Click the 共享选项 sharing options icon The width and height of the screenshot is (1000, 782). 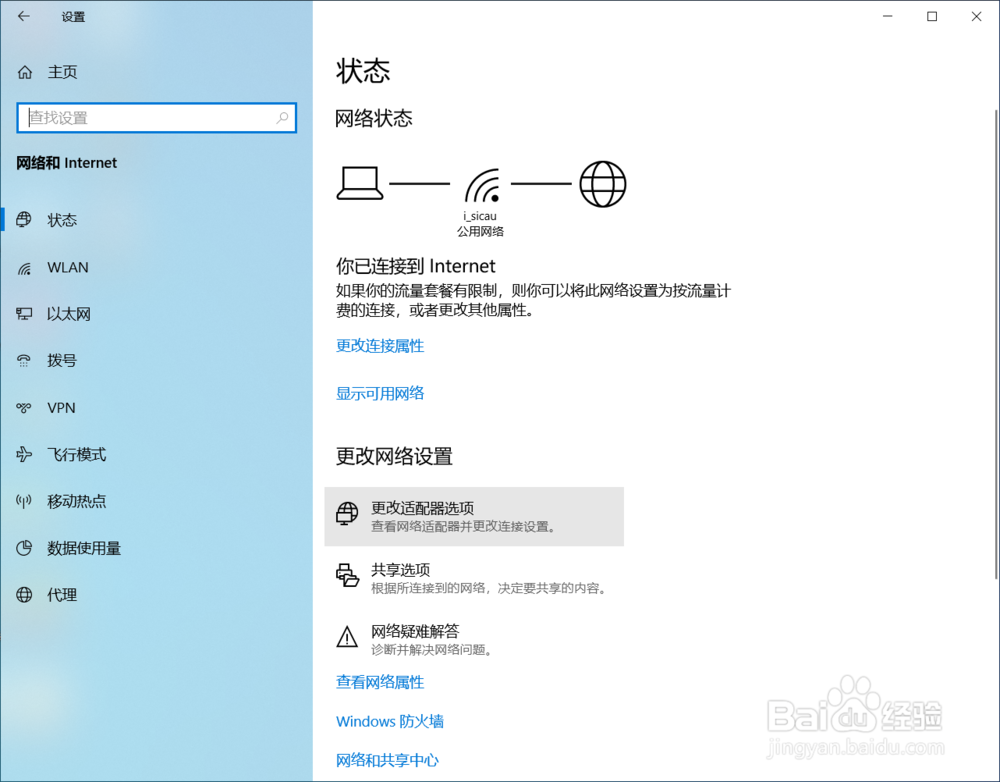coord(347,577)
